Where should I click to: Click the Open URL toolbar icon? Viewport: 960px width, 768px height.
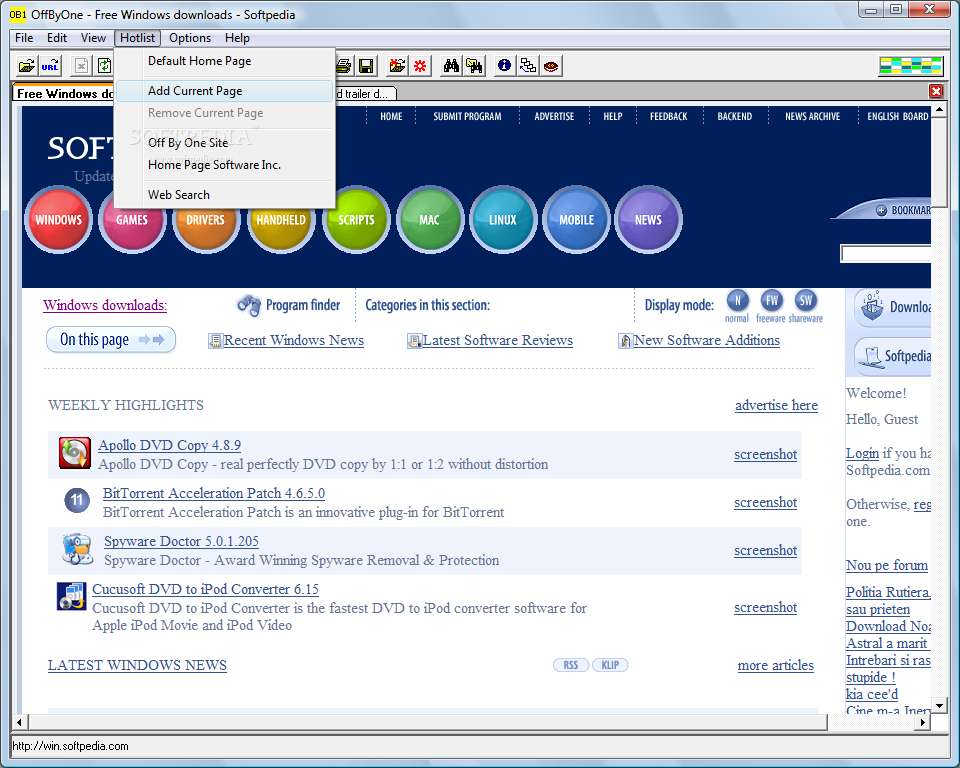tap(50, 66)
